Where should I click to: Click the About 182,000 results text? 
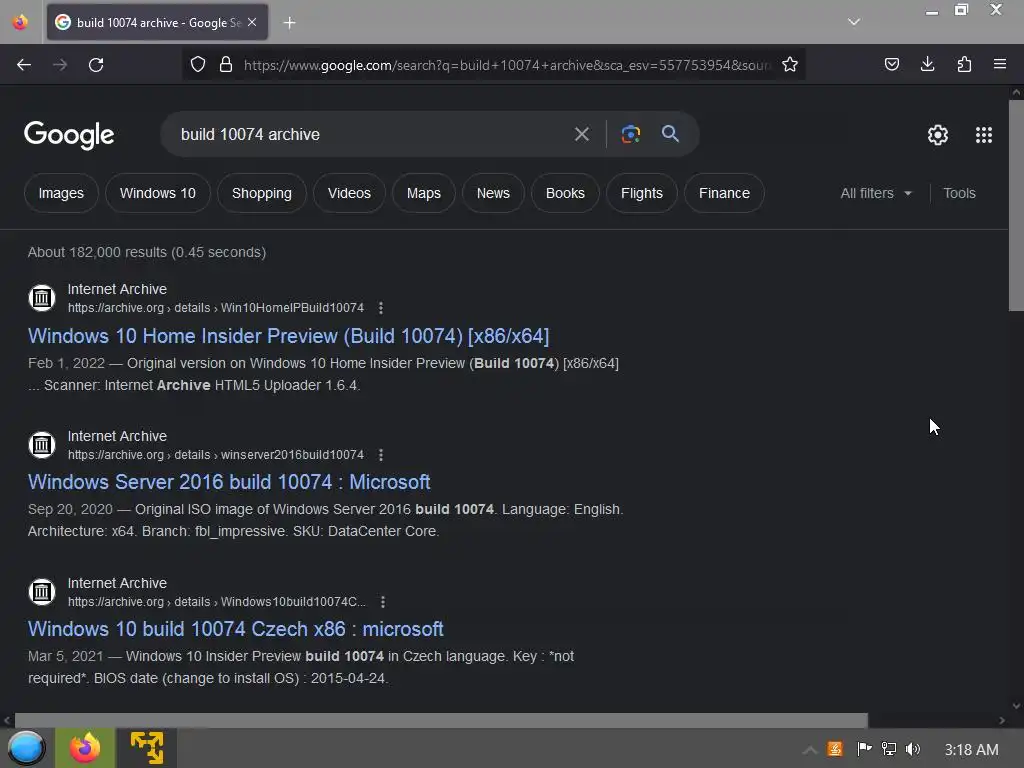click(146, 252)
